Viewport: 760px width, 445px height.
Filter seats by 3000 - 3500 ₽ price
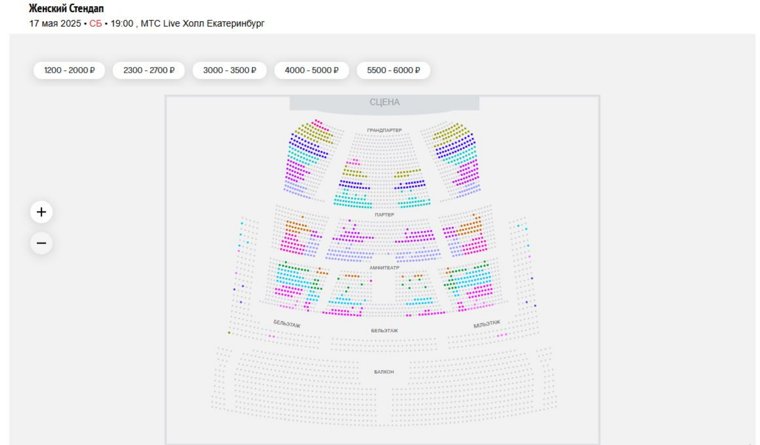(x=229, y=70)
